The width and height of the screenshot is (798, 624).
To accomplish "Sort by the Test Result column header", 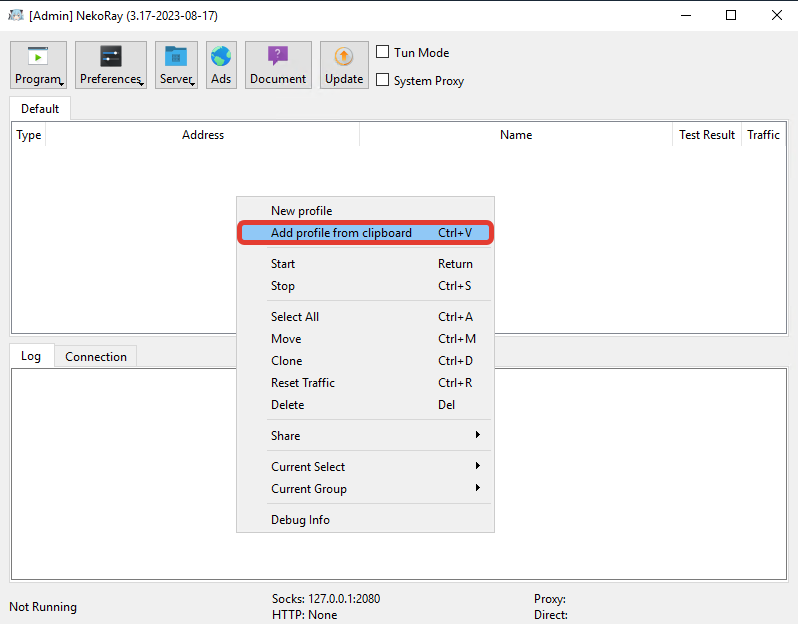I will tap(707, 135).
